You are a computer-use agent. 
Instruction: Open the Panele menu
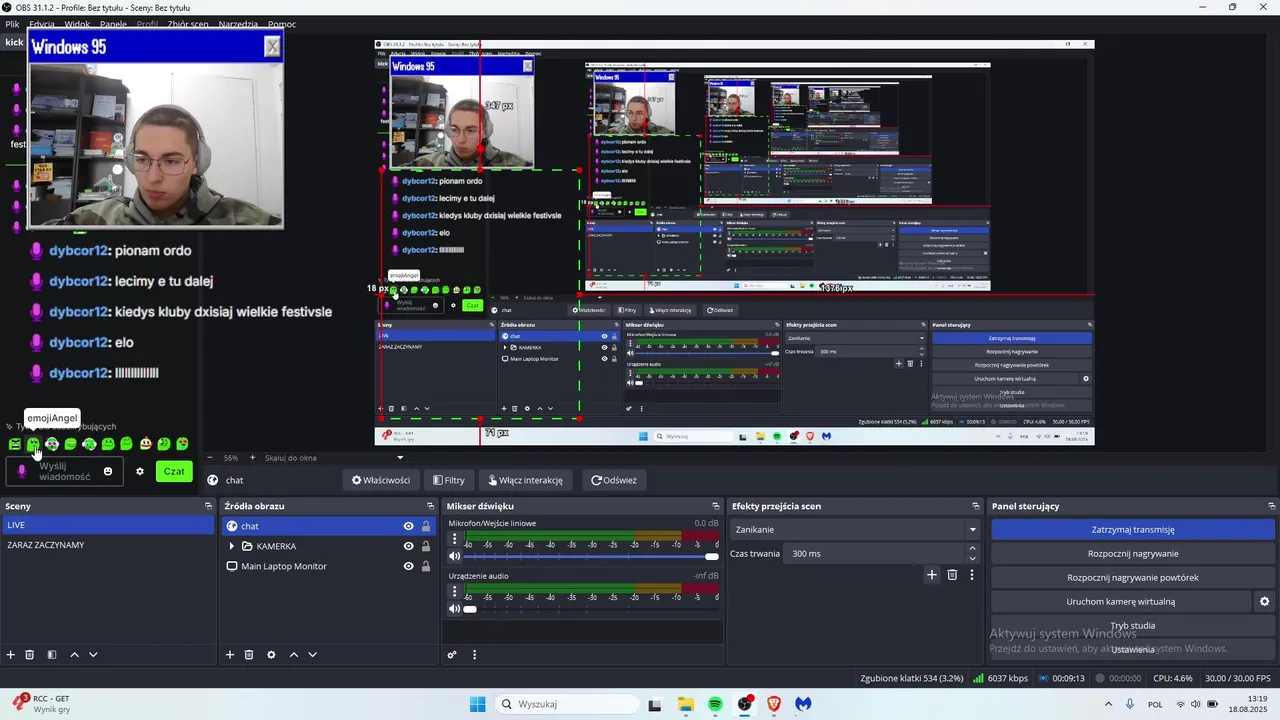[113, 23]
